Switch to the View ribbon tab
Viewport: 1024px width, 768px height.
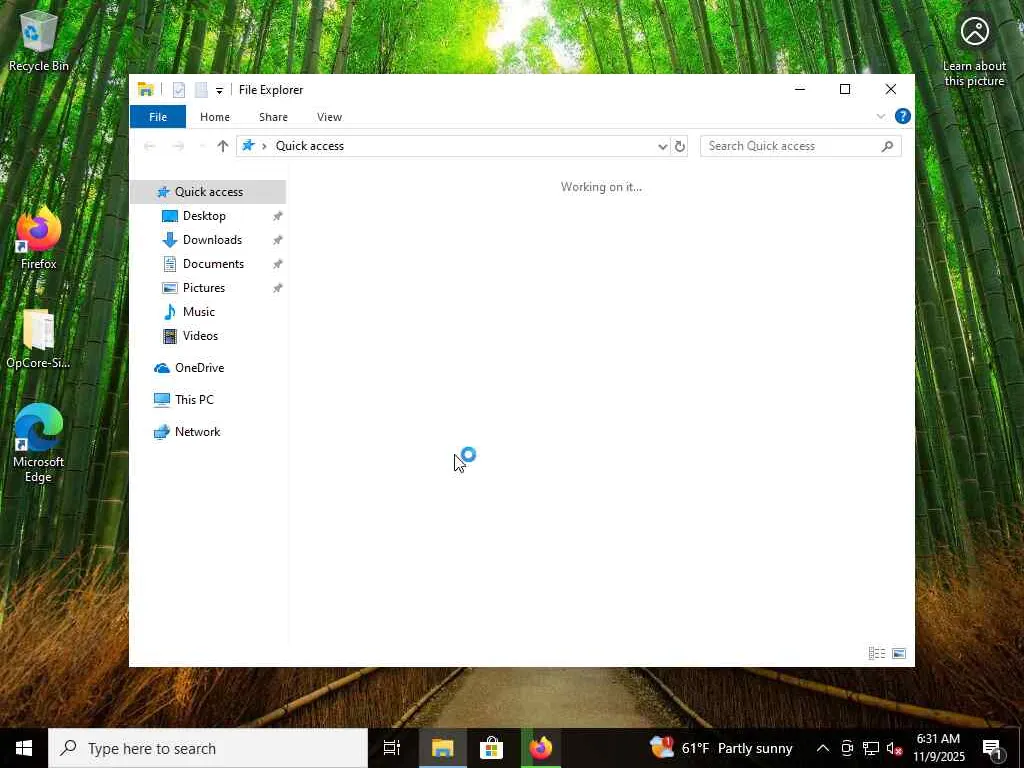pos(329,117)
